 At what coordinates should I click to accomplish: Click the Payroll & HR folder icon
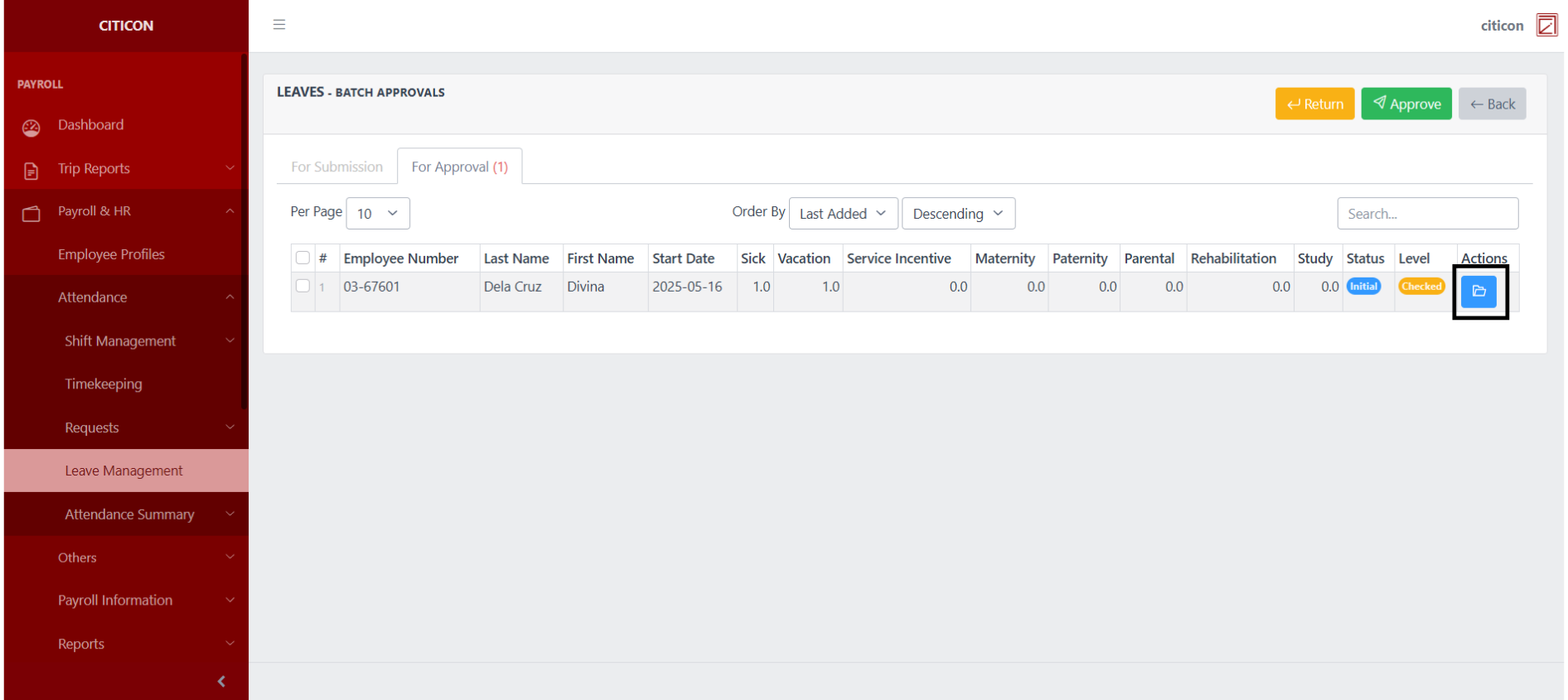(x=31, y=214)
